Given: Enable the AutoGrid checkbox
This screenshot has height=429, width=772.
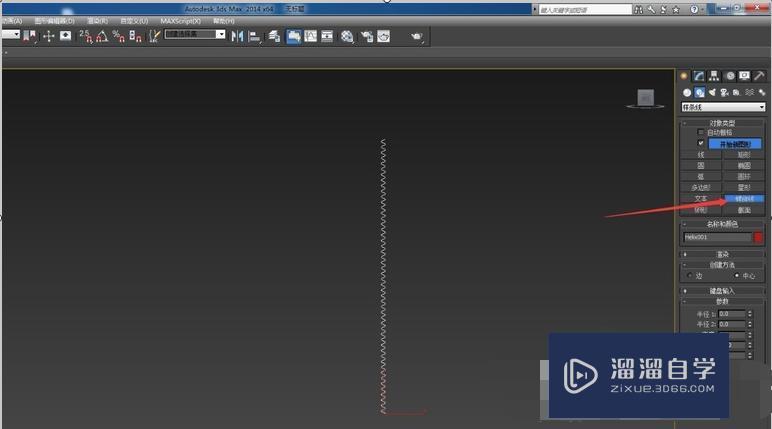Looking at the screenshot, I should pyautogui.click(x=701, y=132).
